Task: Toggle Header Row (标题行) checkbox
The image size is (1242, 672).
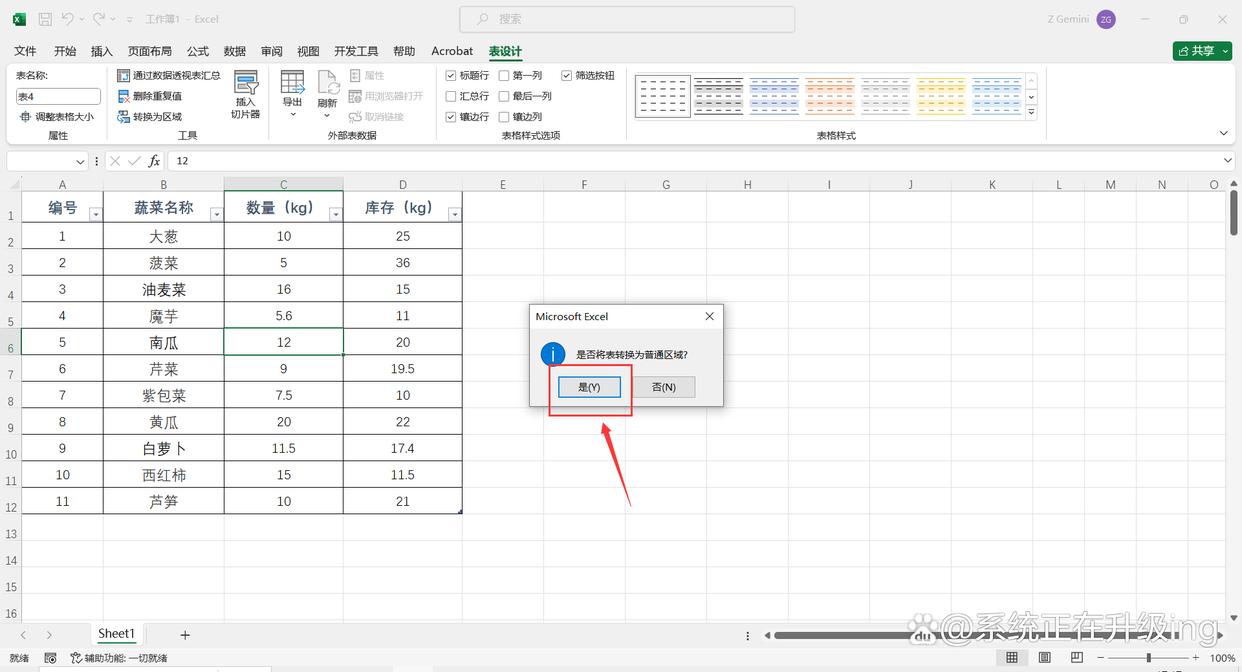Action: 451,75
